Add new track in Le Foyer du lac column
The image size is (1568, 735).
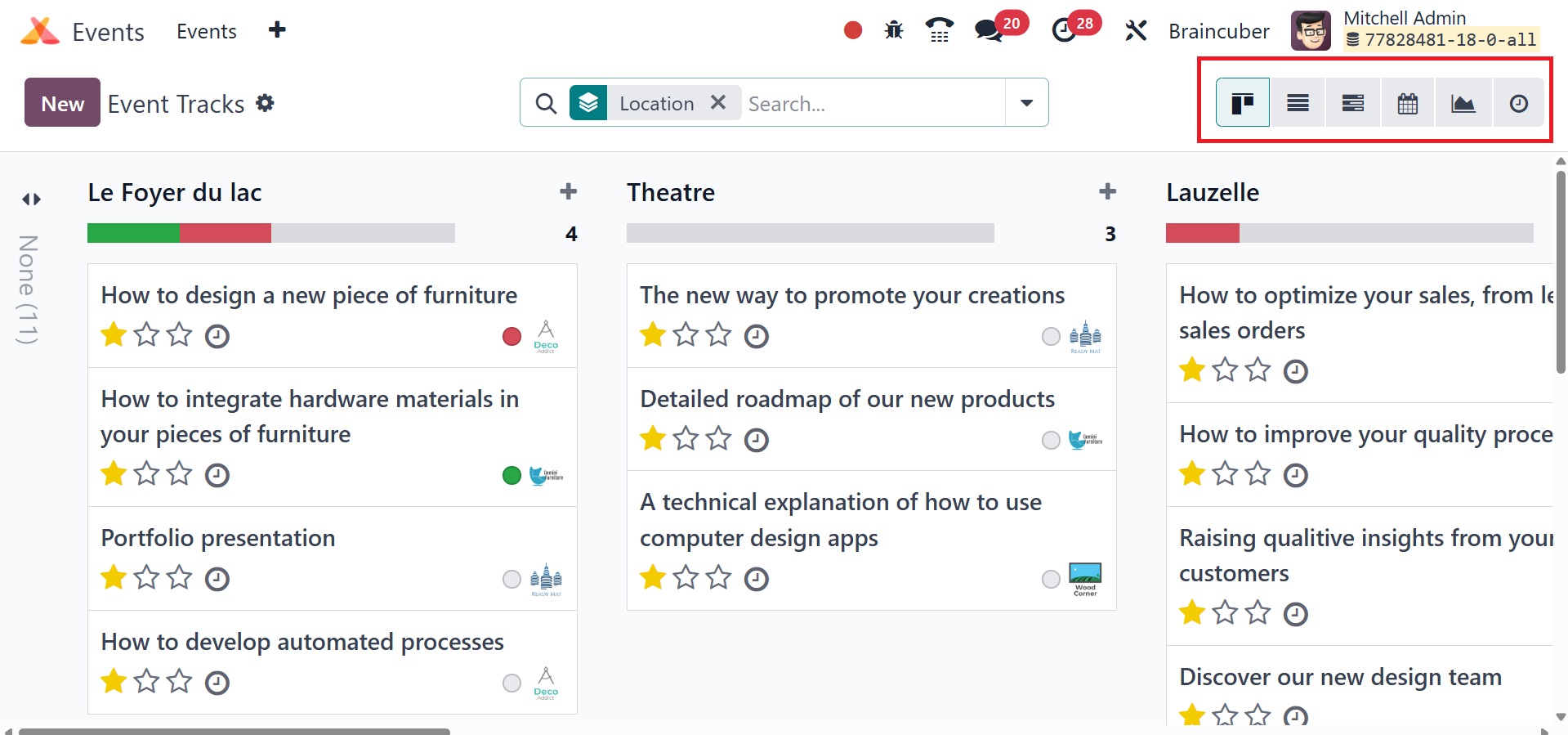point(568,192)
